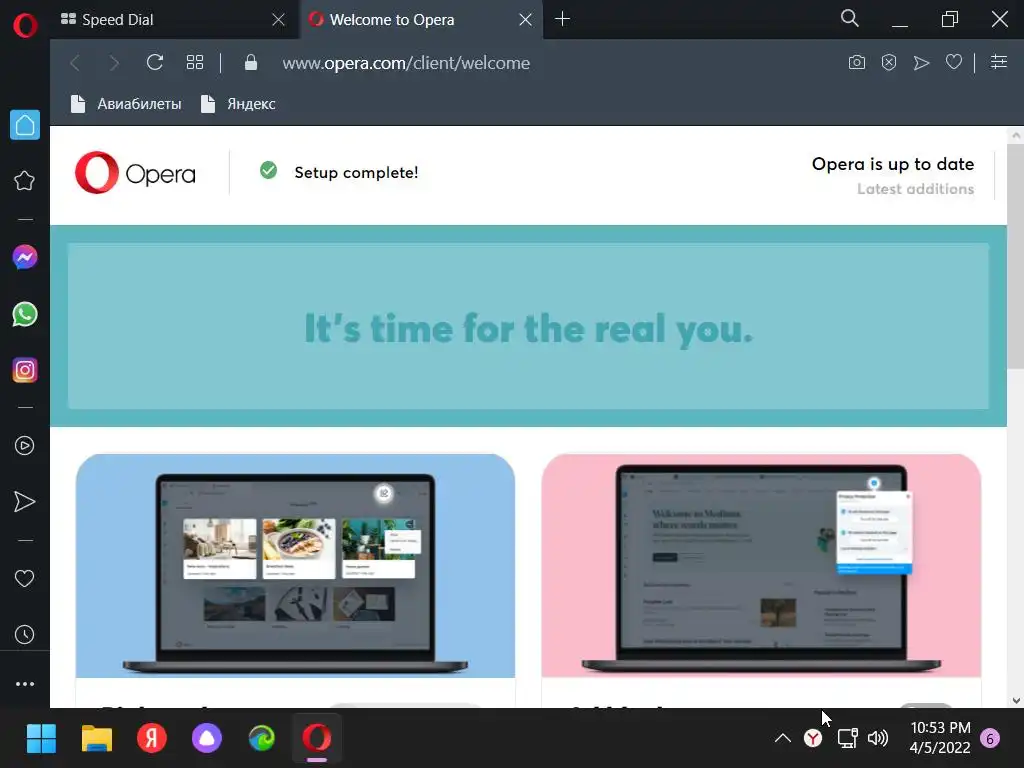Open the Opera main menu logo
1024x768 pixels.
click(25, 26)
